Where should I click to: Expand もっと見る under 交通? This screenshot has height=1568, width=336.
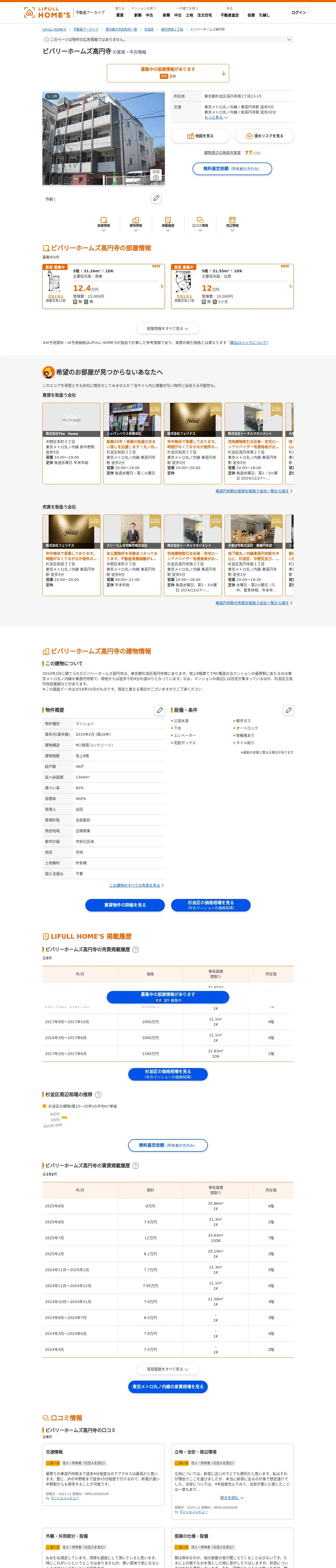click(216, 118)
